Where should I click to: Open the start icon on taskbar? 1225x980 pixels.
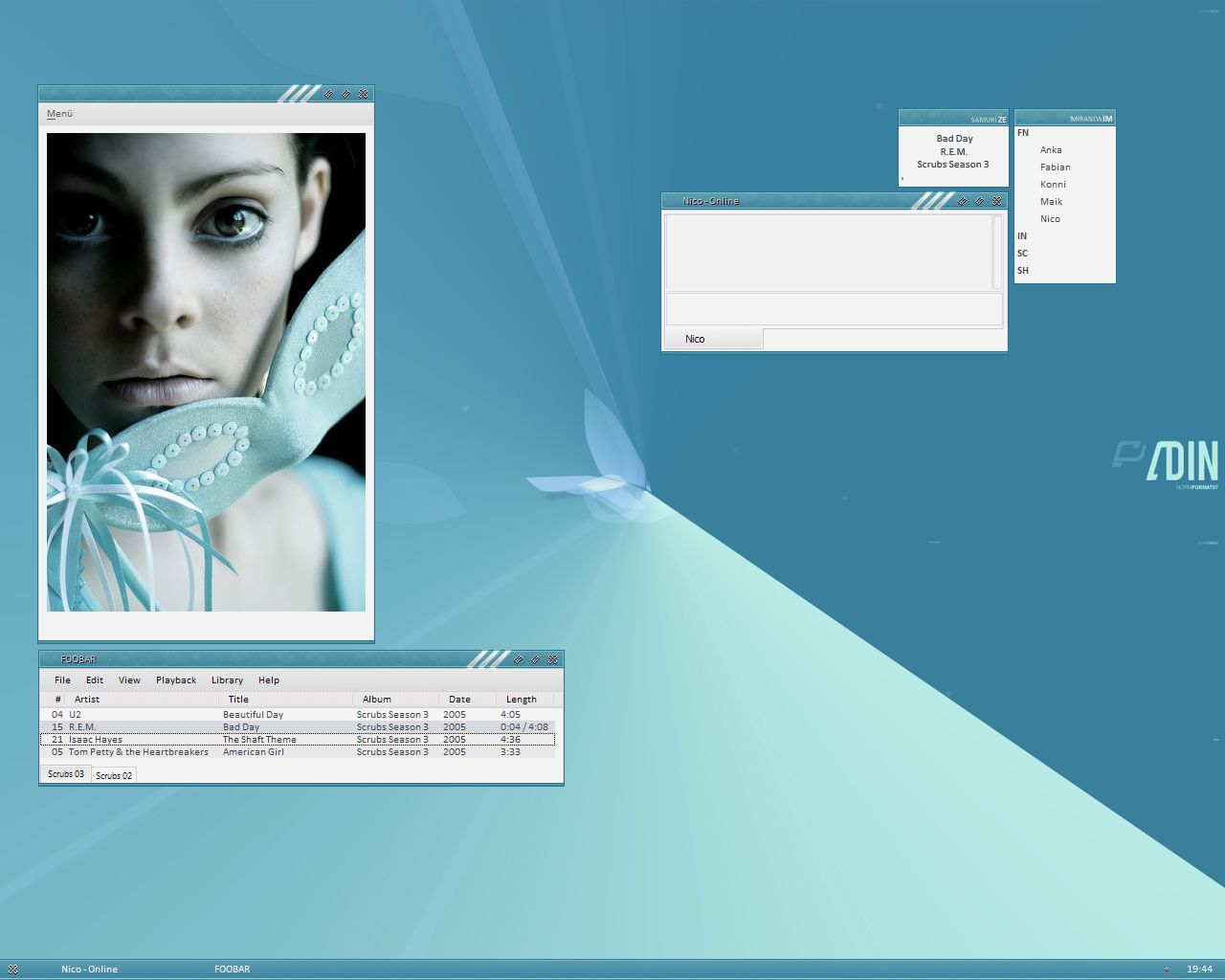pyautogui.click(x=12, y=969)
